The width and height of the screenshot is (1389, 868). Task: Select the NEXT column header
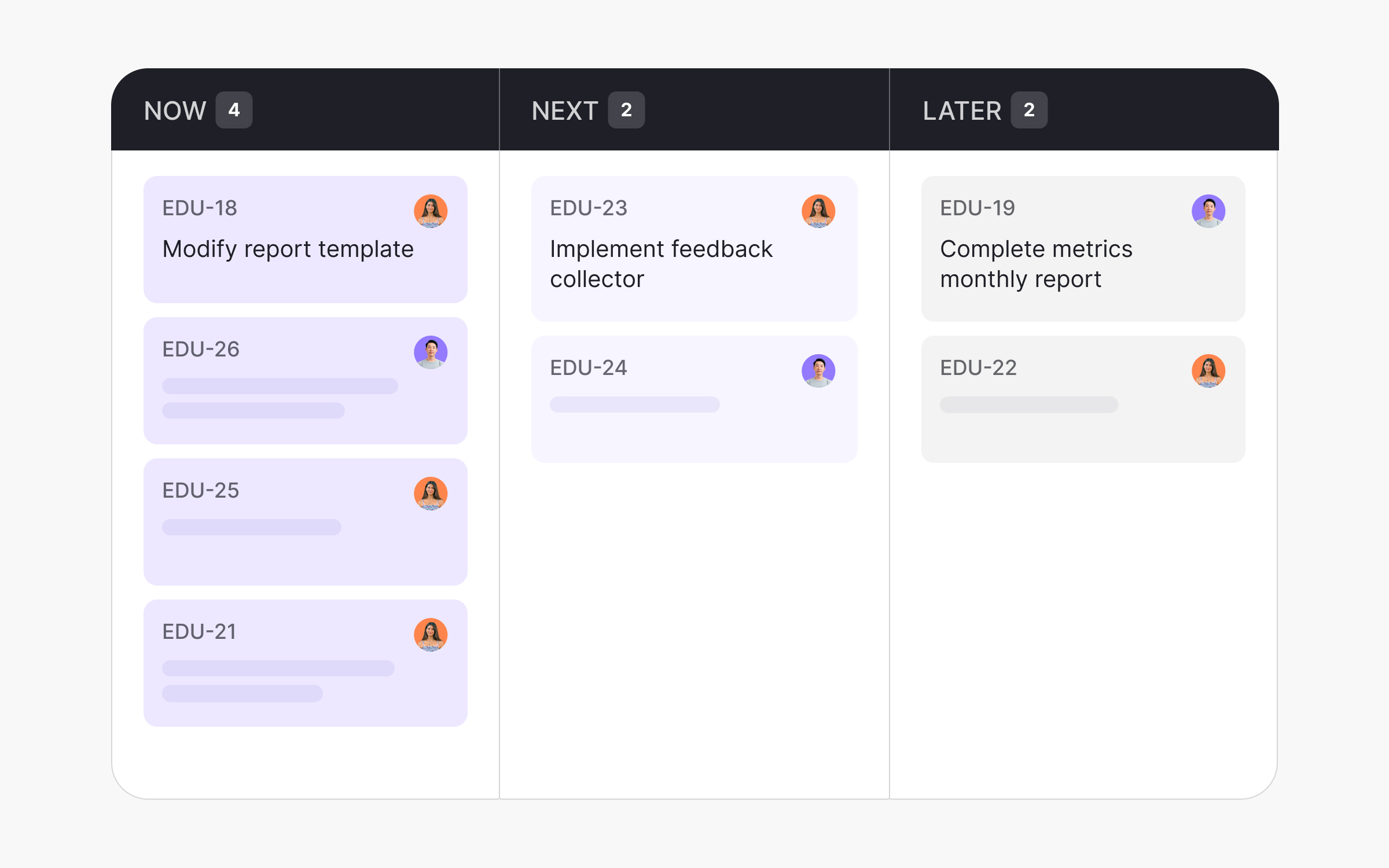(565, 111)
